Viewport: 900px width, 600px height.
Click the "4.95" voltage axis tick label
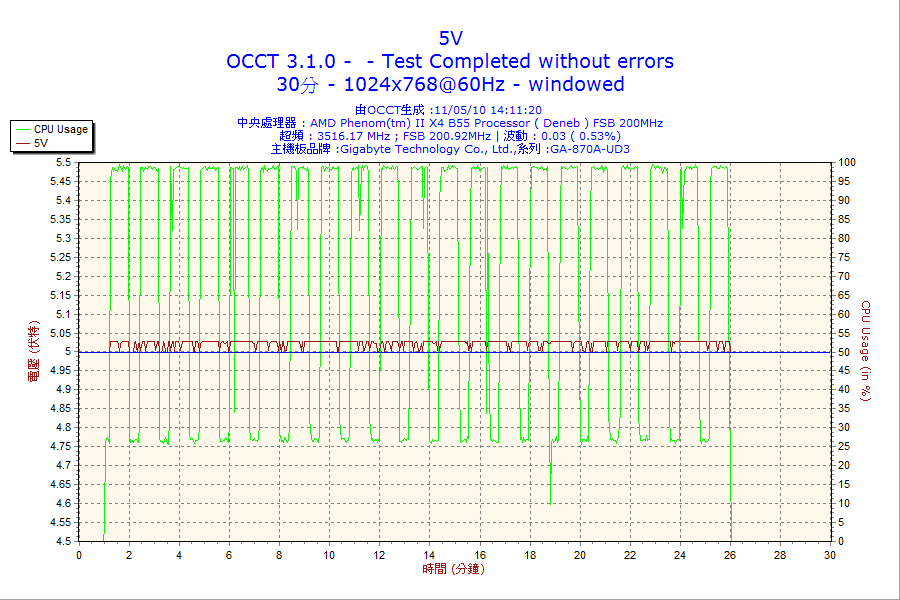coord(61,371)
